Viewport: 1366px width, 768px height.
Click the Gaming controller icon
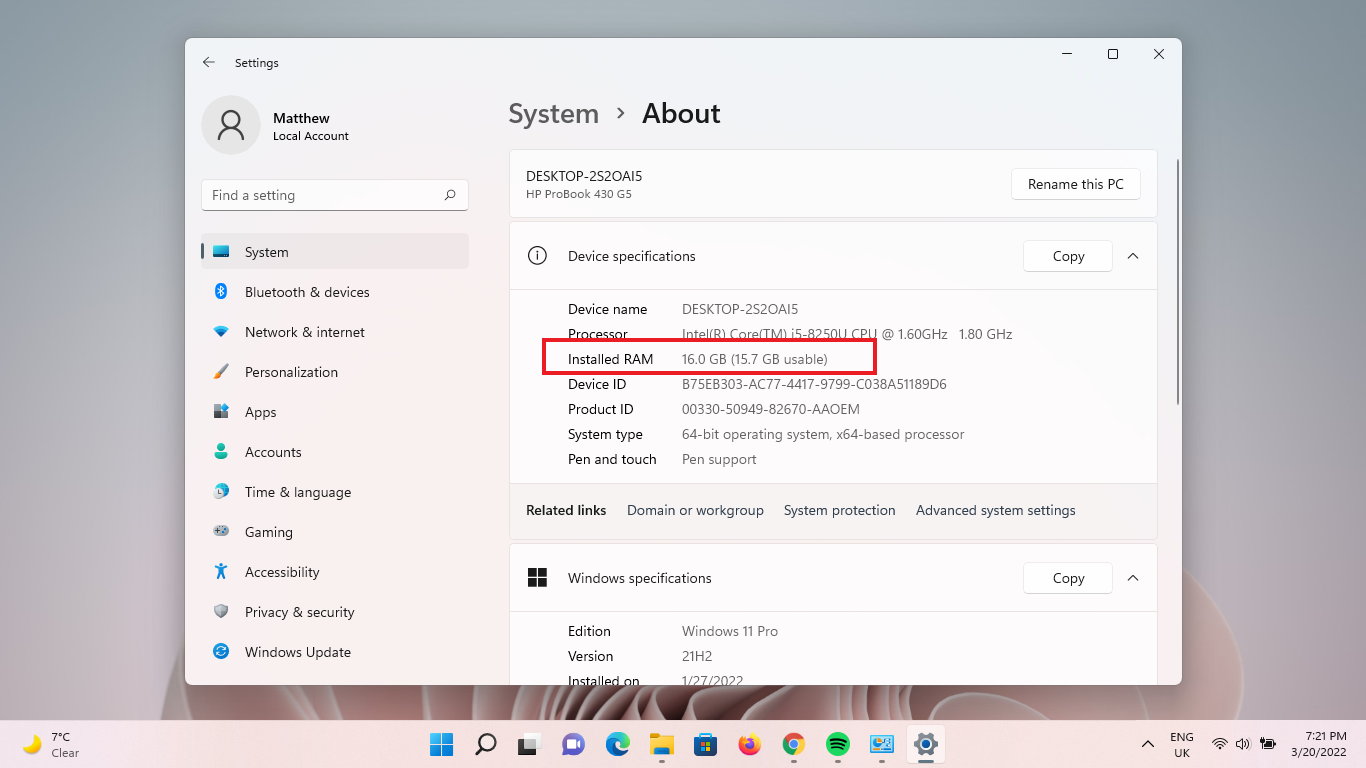click(221, 532)
